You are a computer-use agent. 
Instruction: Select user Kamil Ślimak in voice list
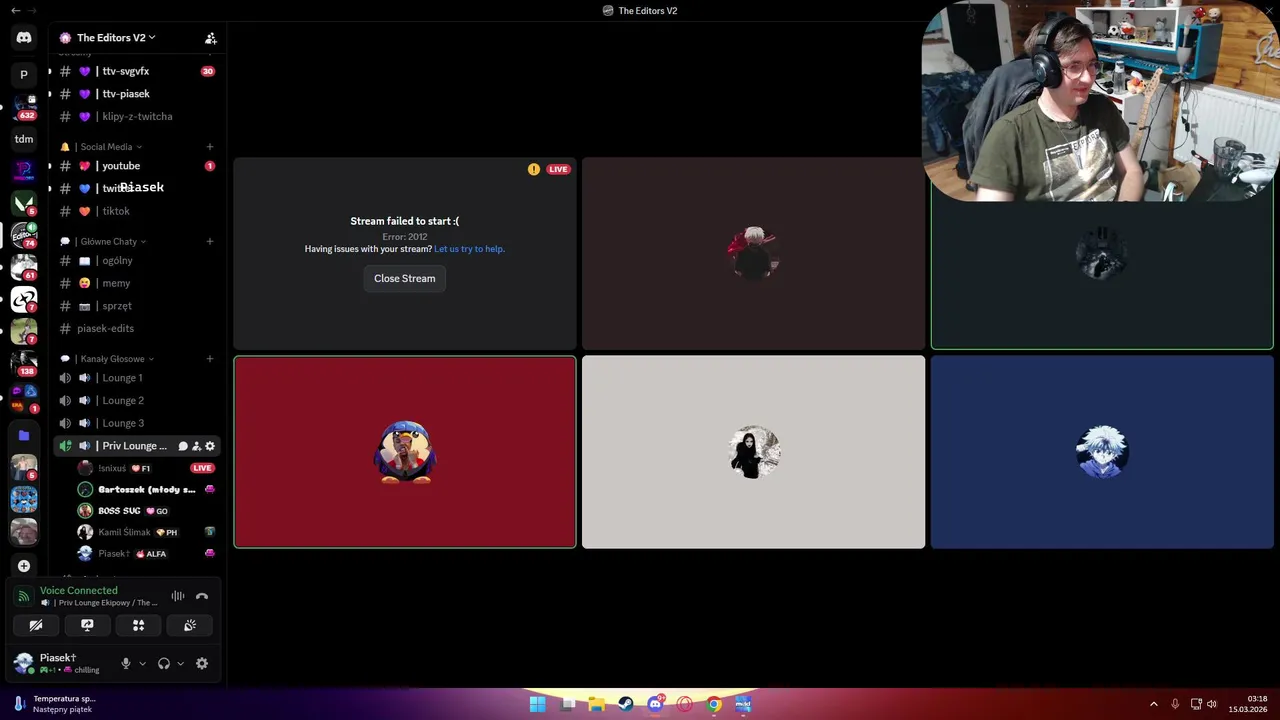click(x=146, y=532)
